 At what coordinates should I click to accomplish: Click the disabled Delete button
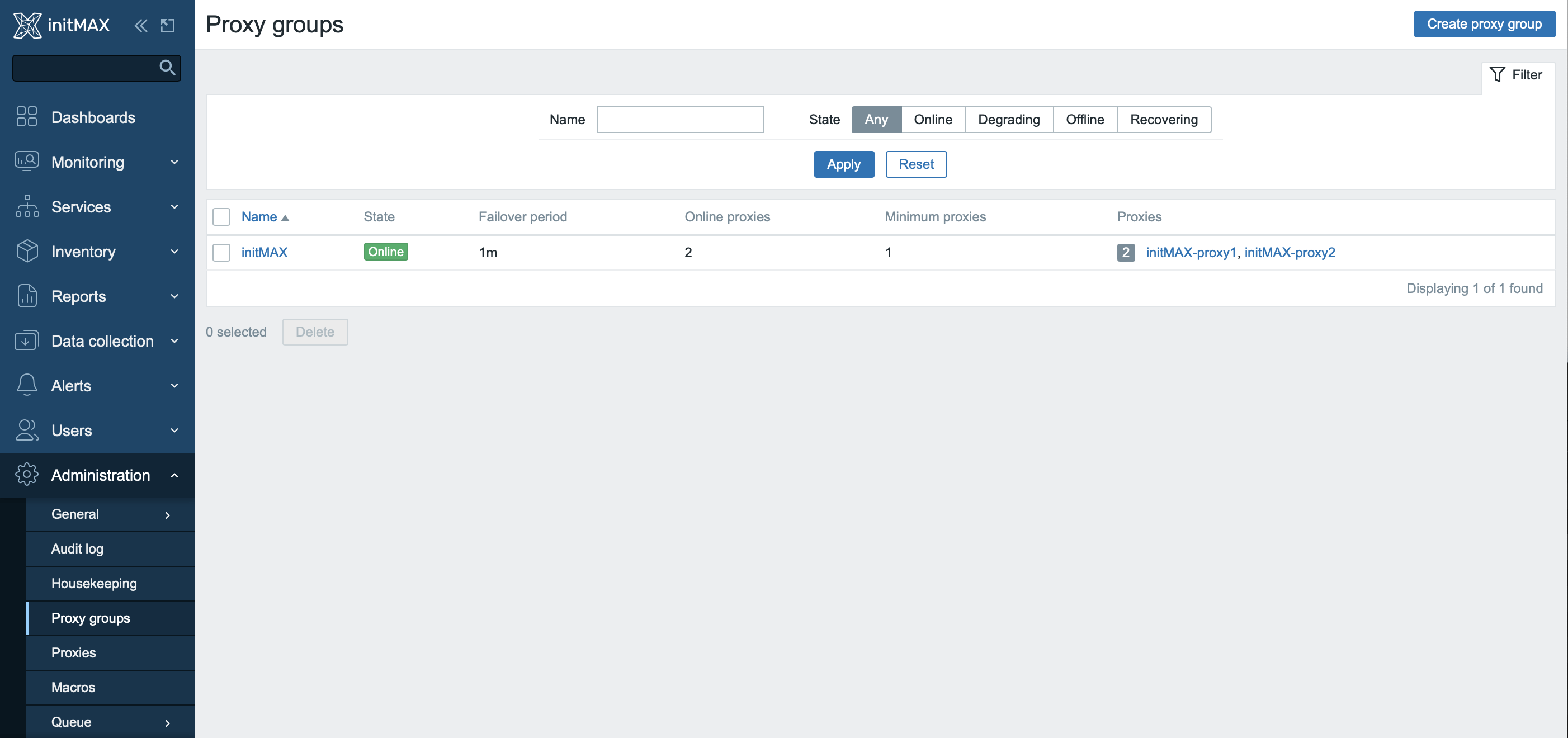[315, 332]
